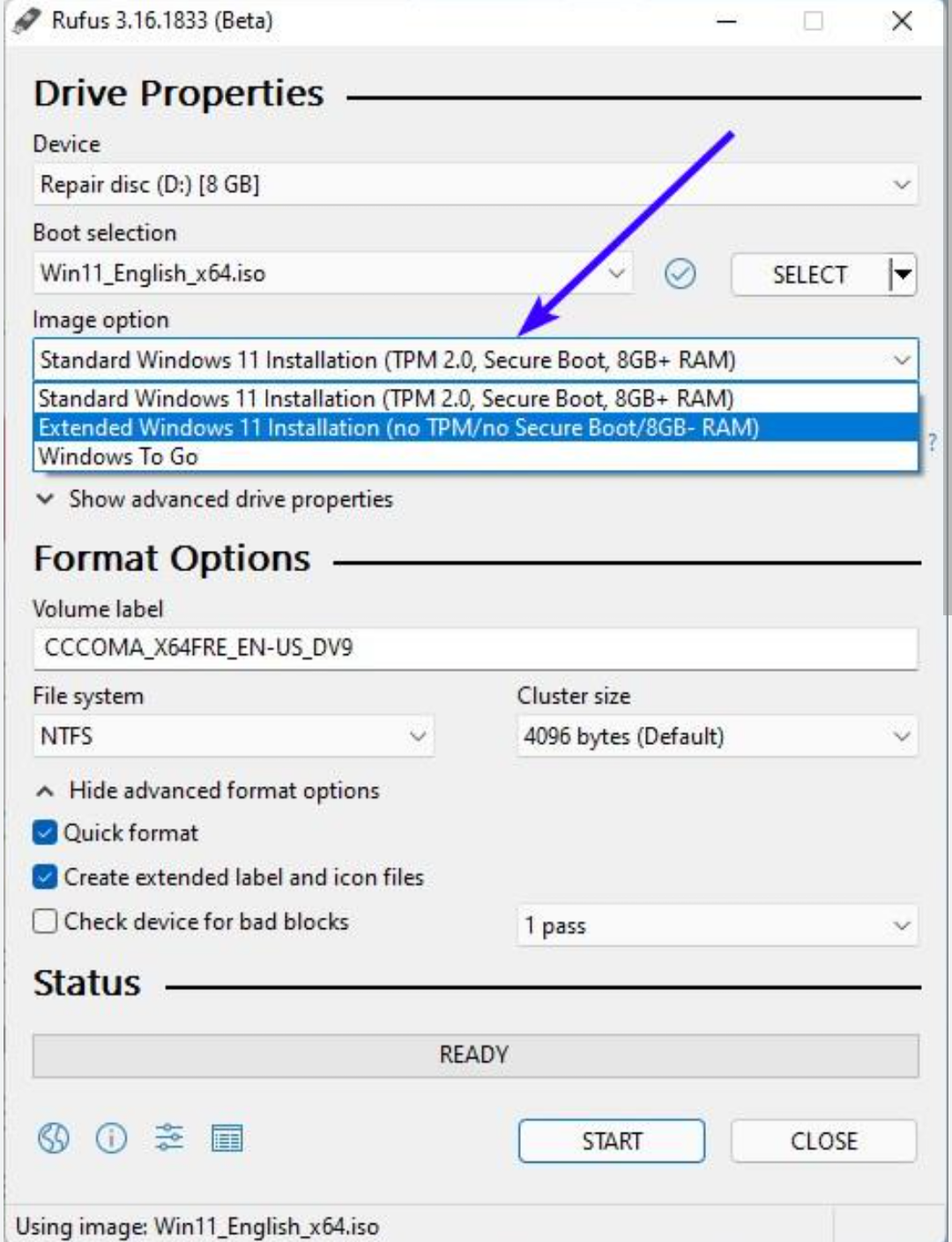952x1242 pixels.
Task: Click the CLOSE button
Action: tap(823, 1141)
